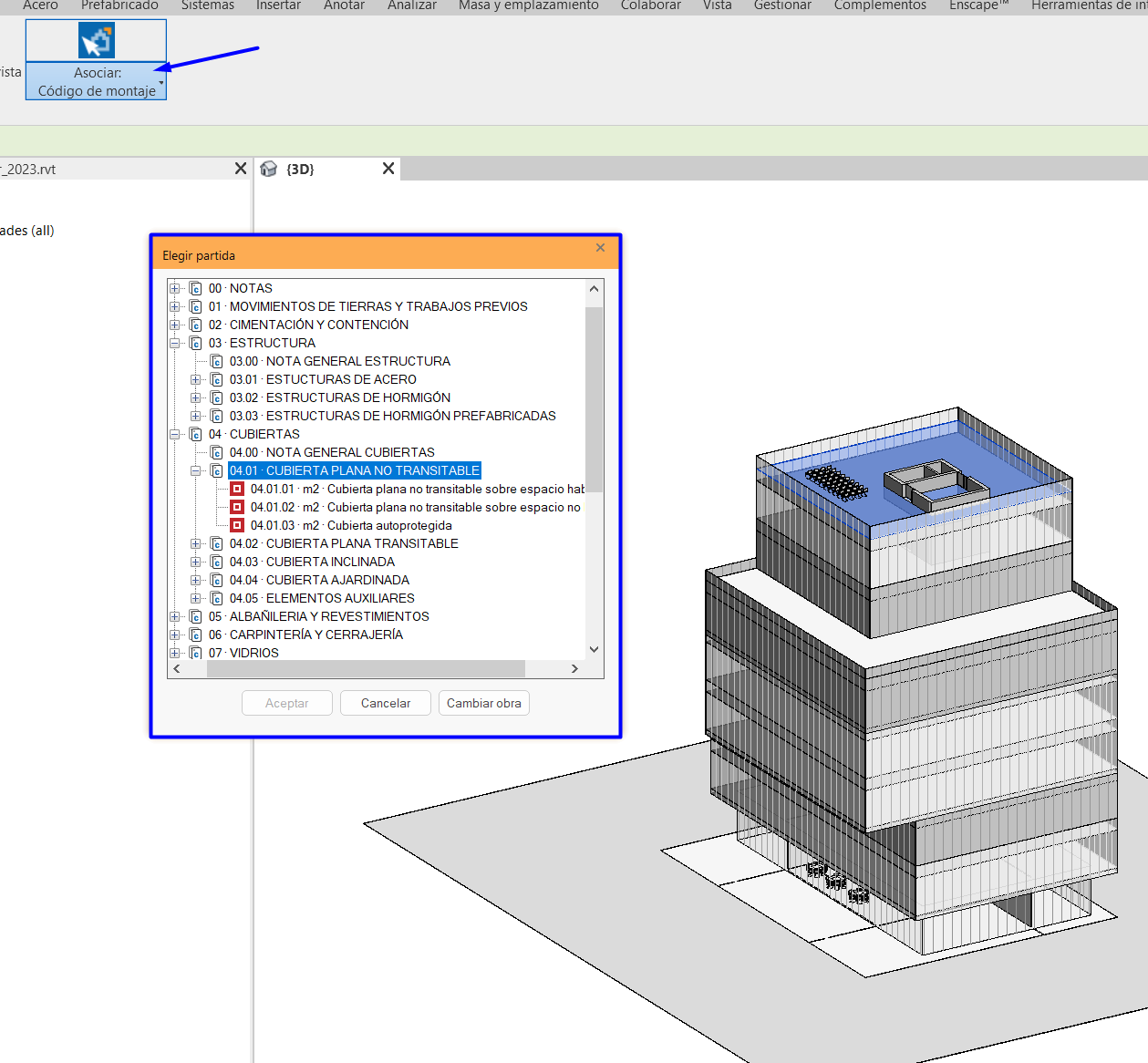Collapse the 04 · CUBIERTAS chapter
The width and height of the screenshot is (1148, 1063).
point(175,434)
